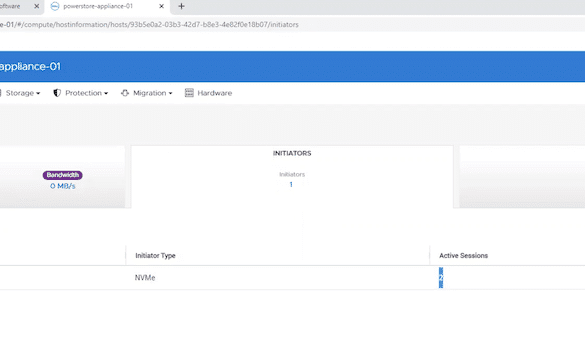Click the appliance-01 header title
Viewport: 585px width, 361px height.
(x=30, y=66)
